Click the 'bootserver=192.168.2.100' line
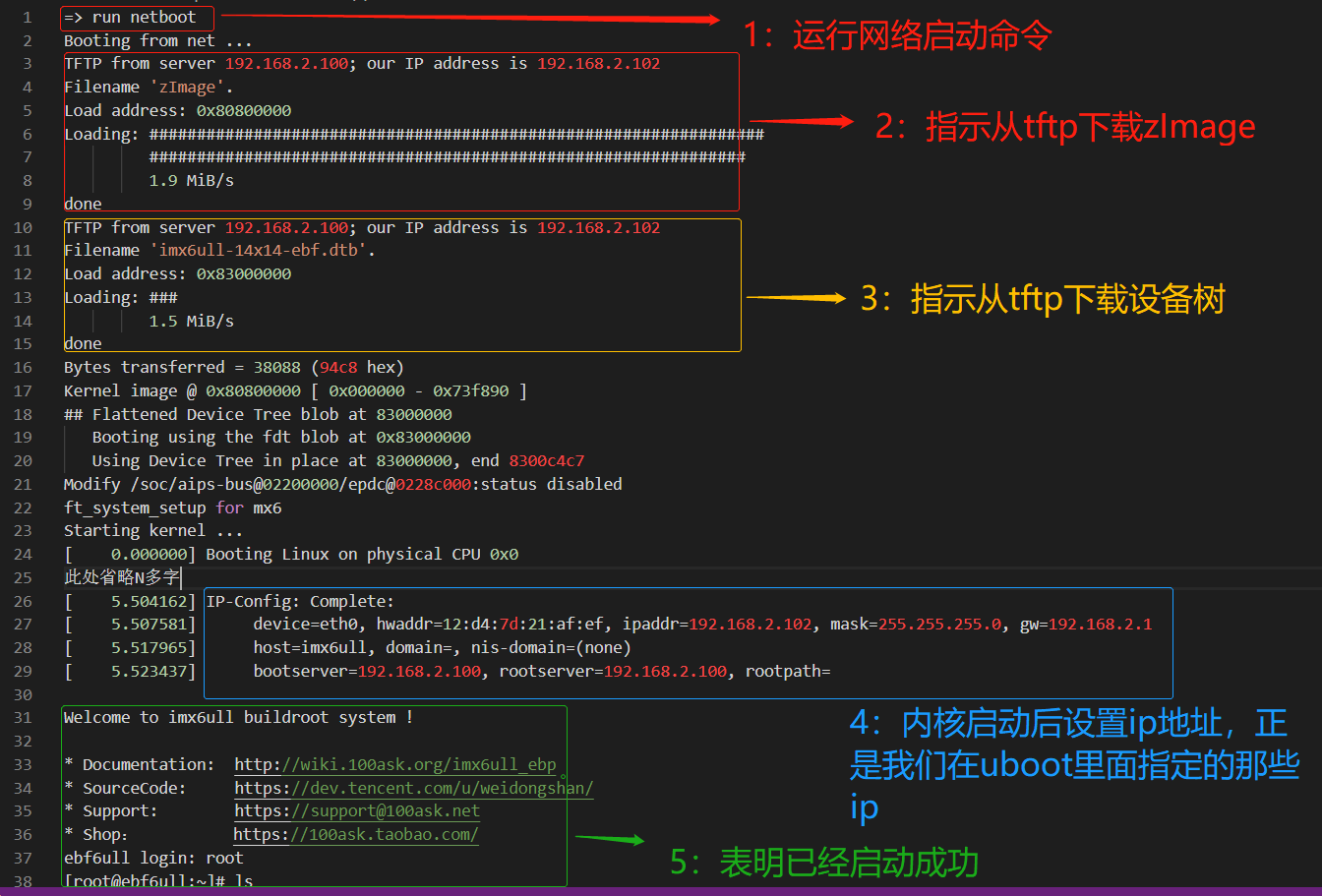The width and height of the screenshot is (1322, 896). [x=542, y=671]
